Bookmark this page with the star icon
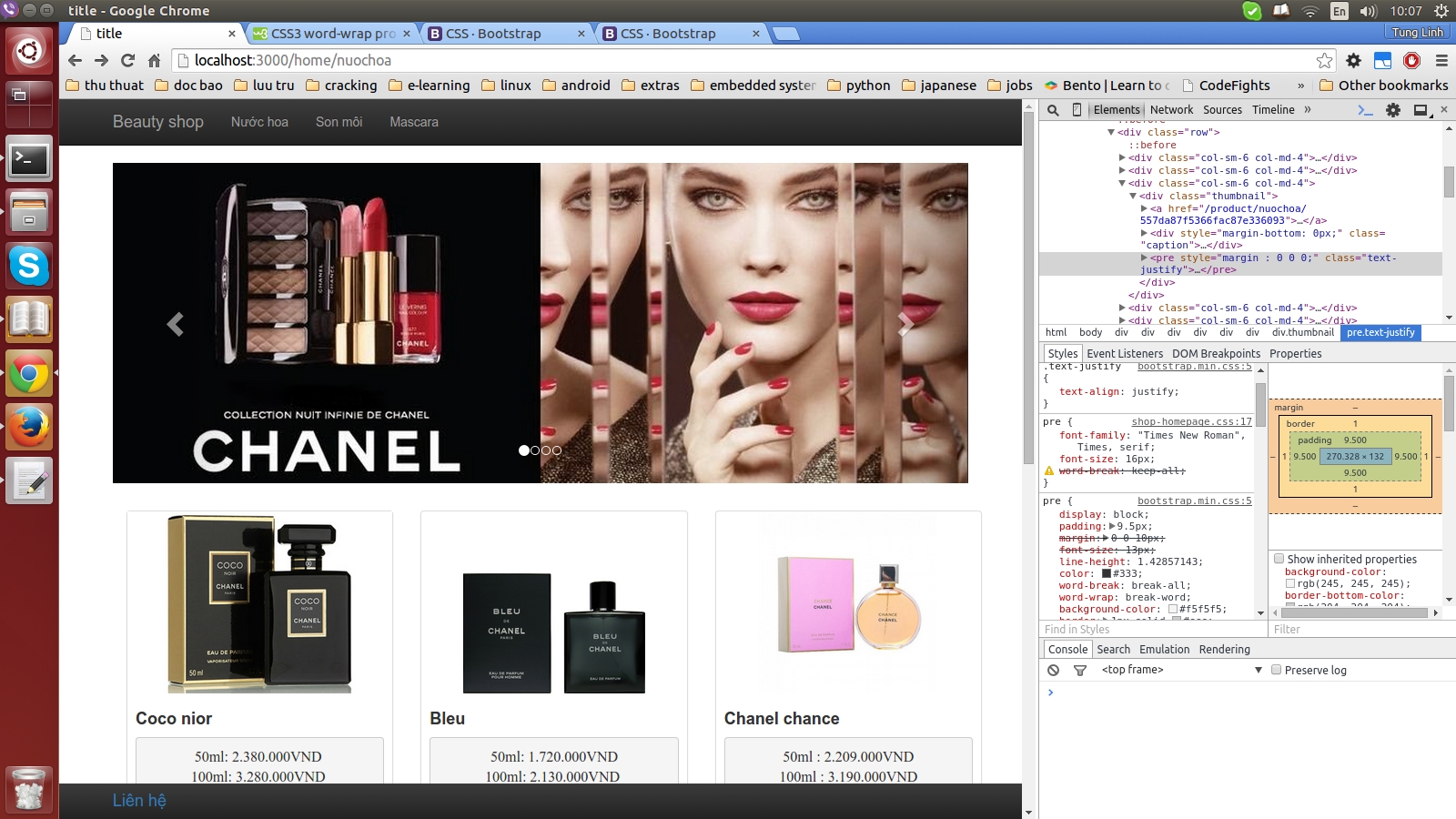The width and height of the screenshot is (1456, 819). pos(1324,60)
